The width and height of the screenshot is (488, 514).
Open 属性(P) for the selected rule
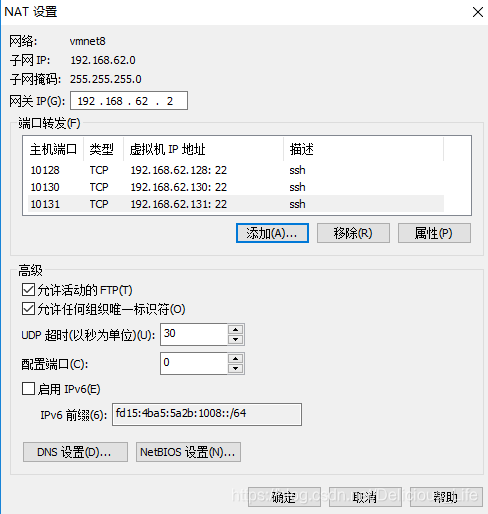click(x=434, y=233)
